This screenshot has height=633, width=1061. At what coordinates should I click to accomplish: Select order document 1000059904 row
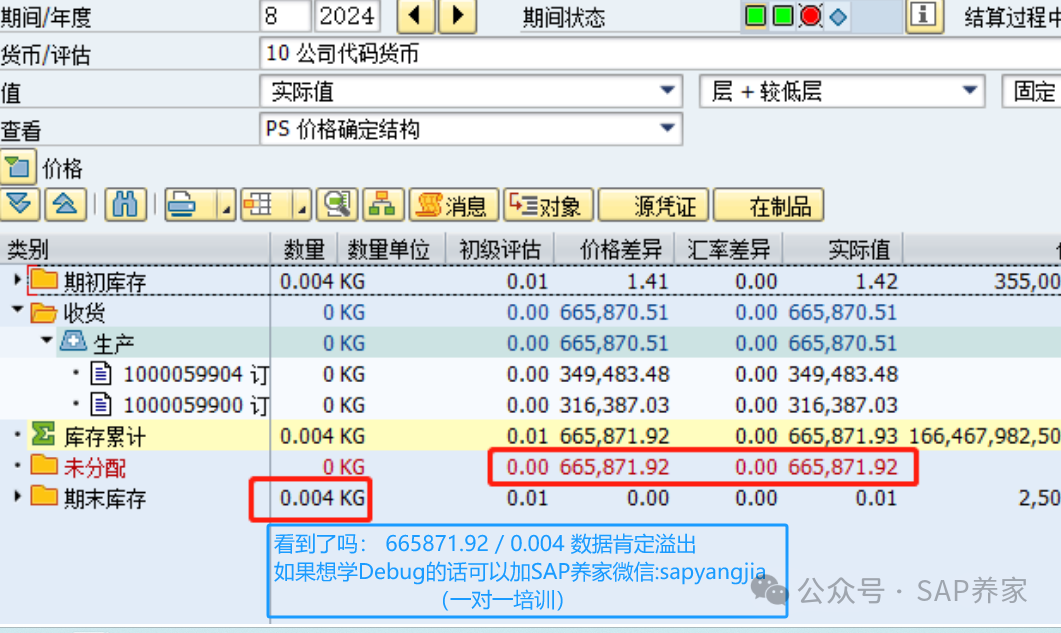[x=530, y=374]
